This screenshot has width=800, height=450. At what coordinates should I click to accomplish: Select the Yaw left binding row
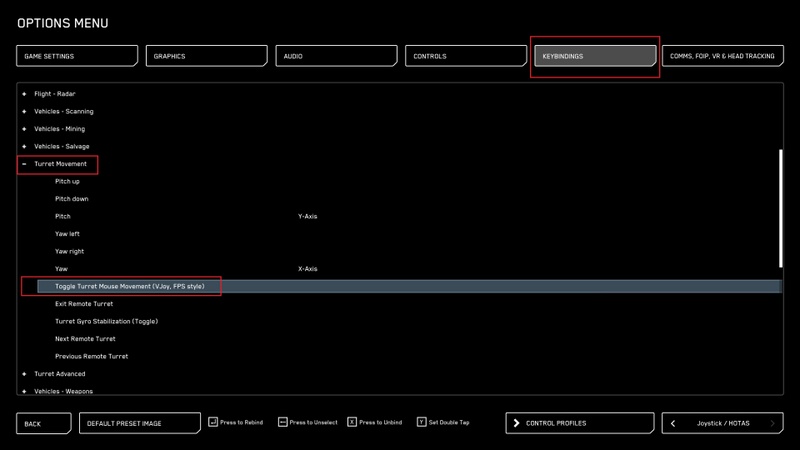(x=408, y=234)
